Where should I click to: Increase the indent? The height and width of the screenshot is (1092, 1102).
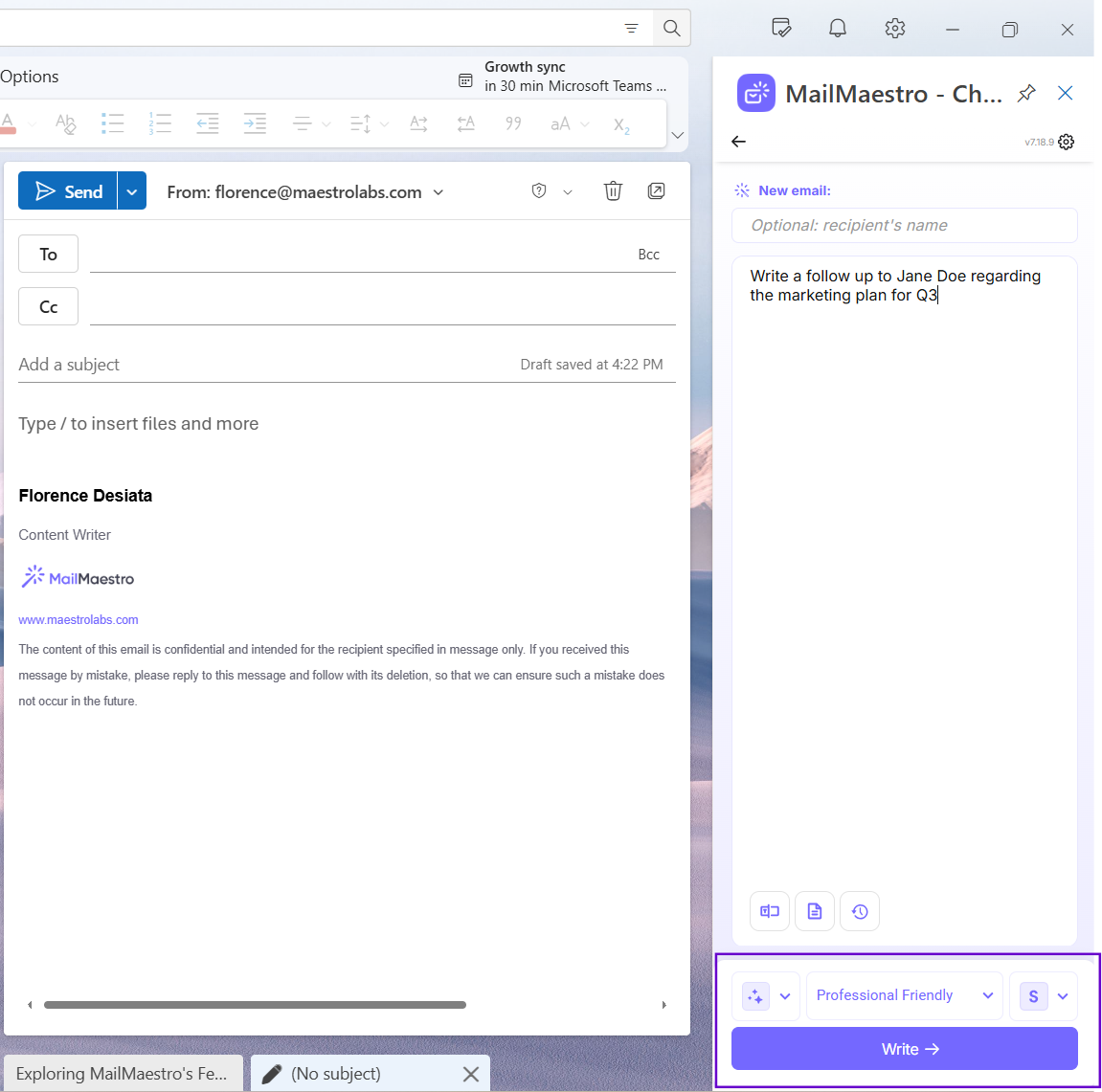[255, 123]
